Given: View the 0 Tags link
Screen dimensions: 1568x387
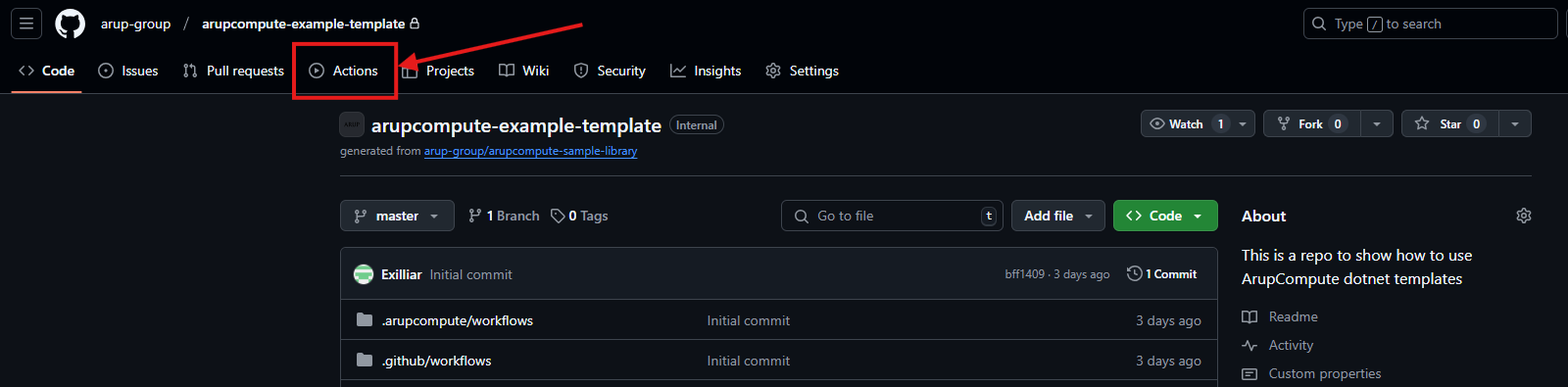Looking at the screenshot, I should (x=579, y=216).
